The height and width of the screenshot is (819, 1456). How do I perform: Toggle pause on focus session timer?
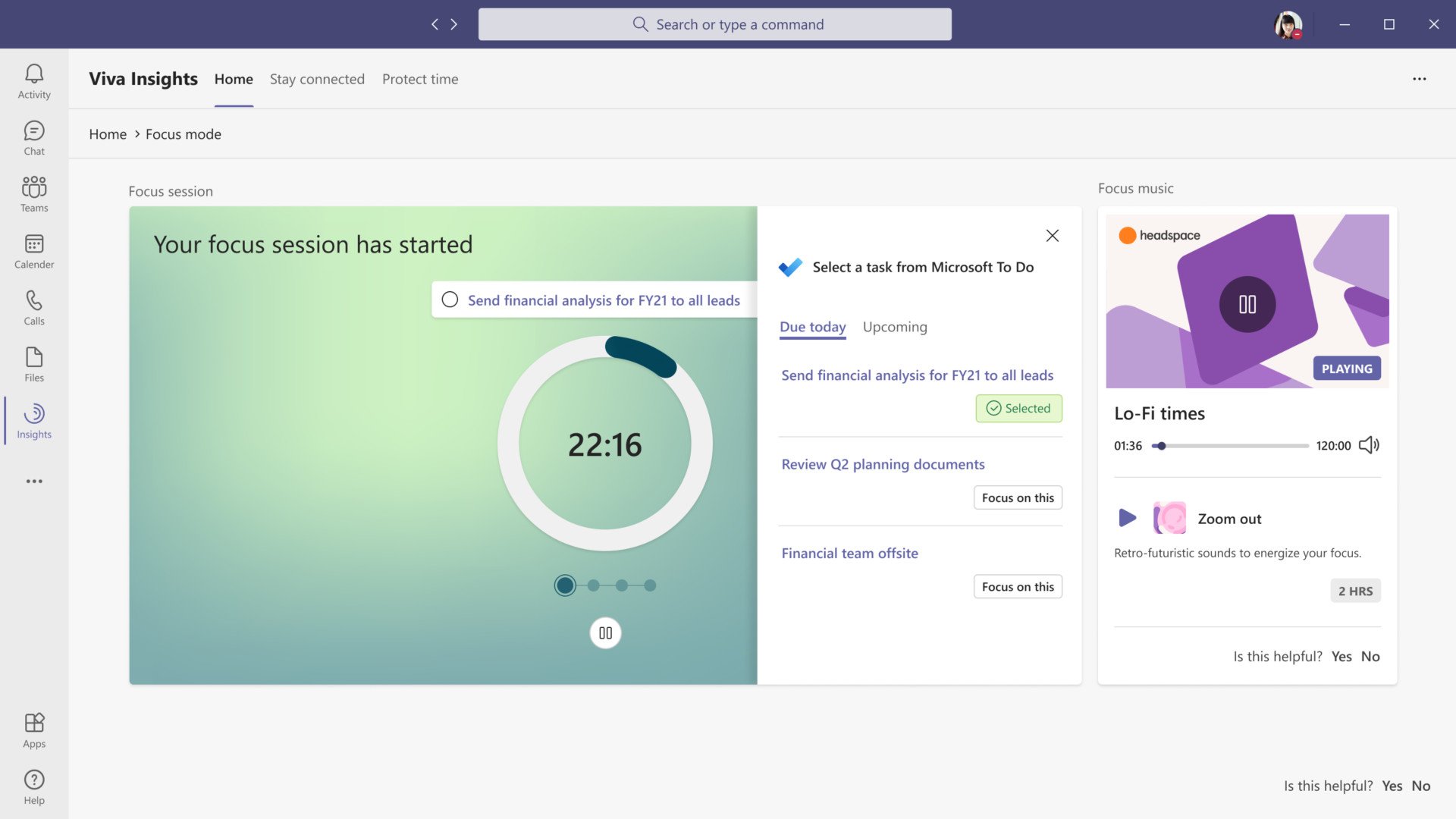click(x=605, y=632)
